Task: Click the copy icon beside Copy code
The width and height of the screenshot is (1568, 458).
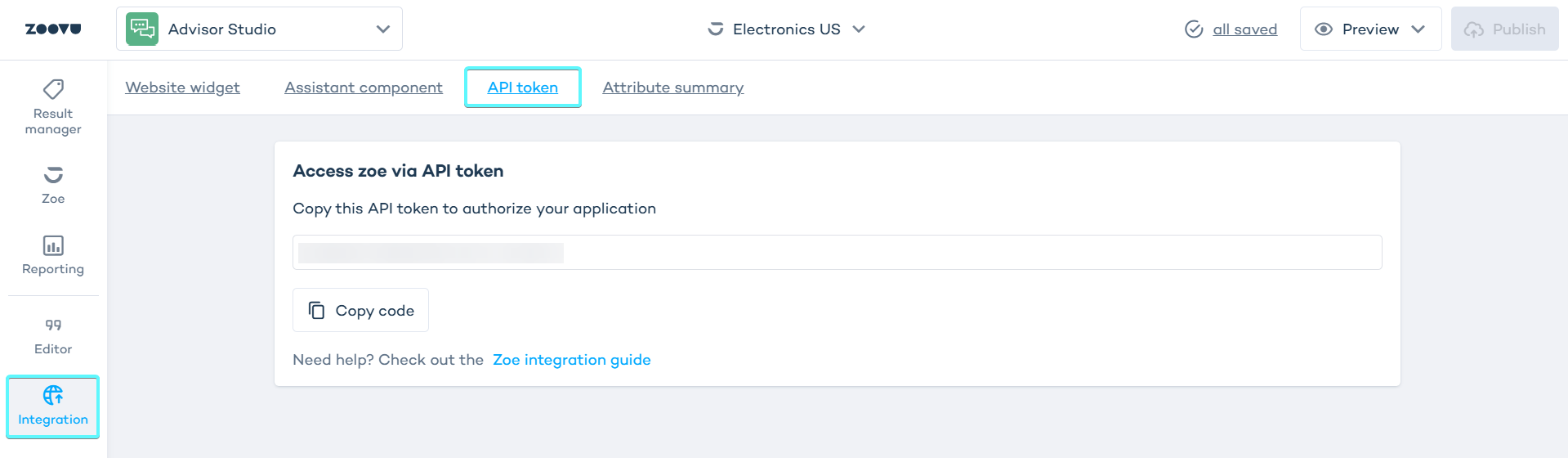Action: click(x=316, y=311)
